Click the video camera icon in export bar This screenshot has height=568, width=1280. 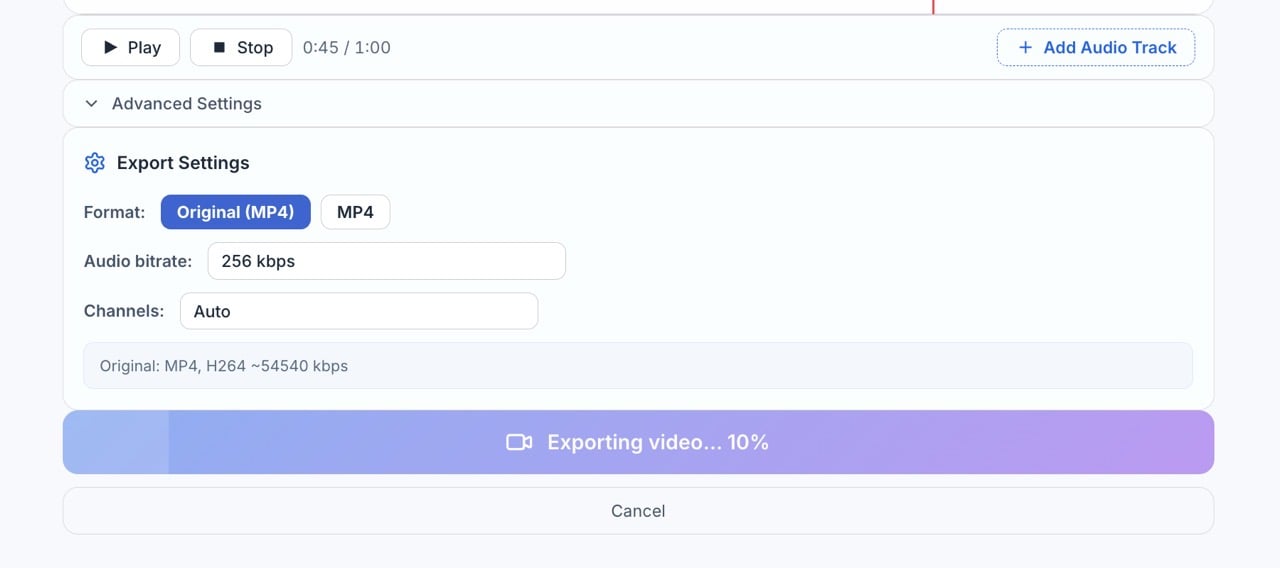[x=519, y=442]
